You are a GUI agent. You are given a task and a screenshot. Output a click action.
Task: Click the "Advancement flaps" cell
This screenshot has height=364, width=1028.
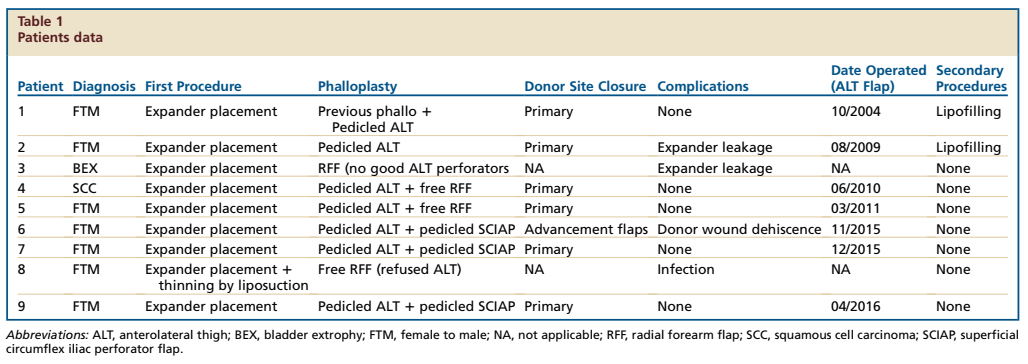[x=585, y=230]
